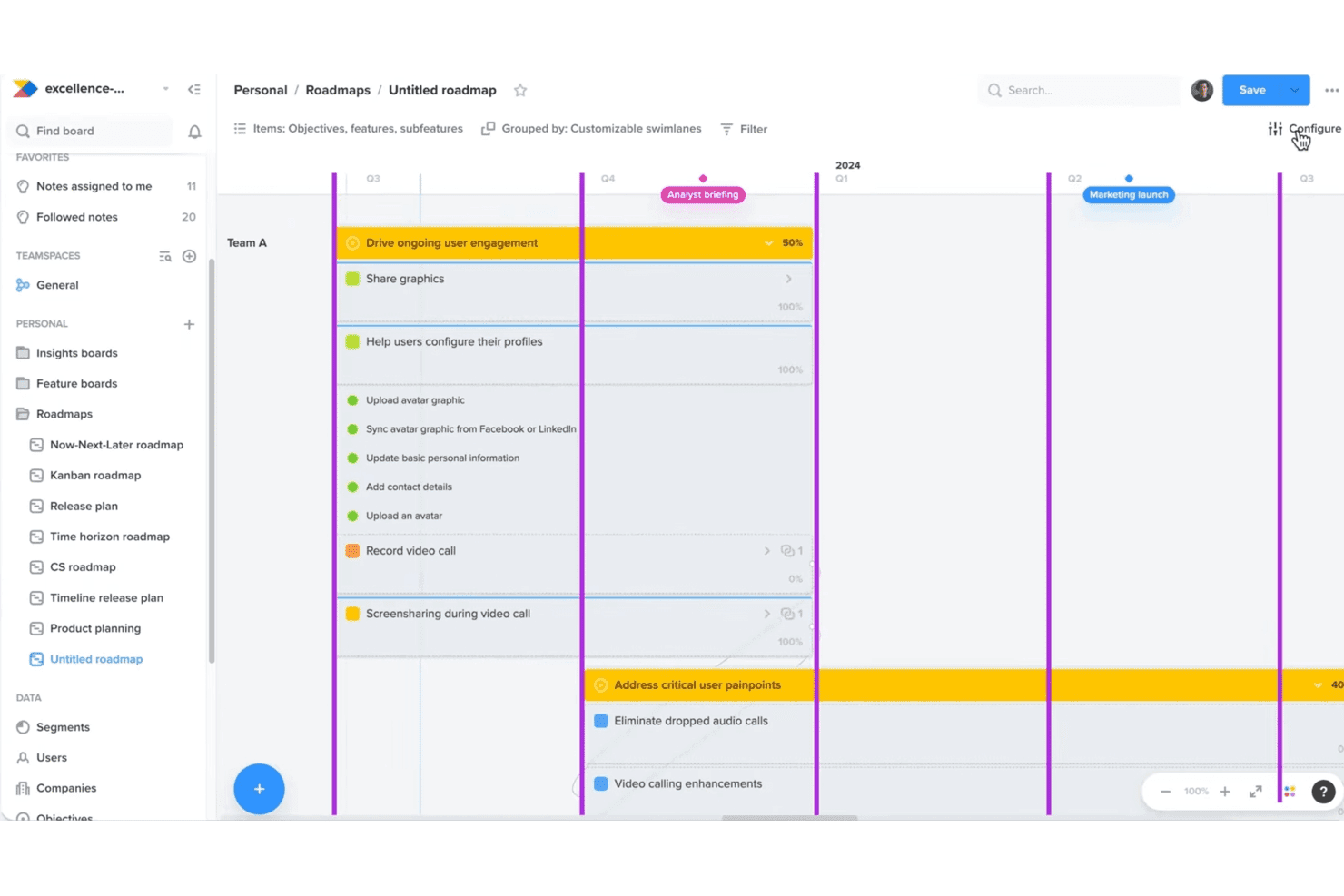Open the Filter options
Screen dimensions: 1344x896
tap(744, 129)
